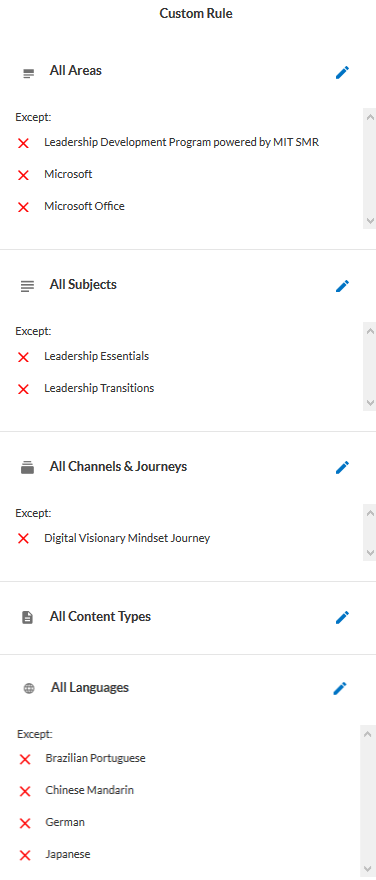Remove Chinese Mandarin from exceptions
Screen dimensions: 376x880
coord(25,791)
